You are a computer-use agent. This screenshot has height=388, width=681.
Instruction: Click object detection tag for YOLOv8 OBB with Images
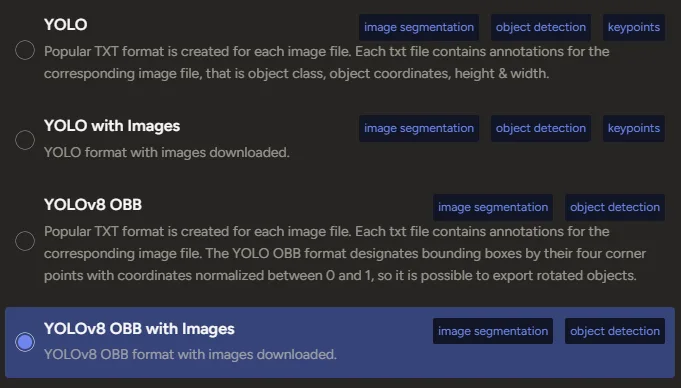pyautogui.click(x=615, y=331)
